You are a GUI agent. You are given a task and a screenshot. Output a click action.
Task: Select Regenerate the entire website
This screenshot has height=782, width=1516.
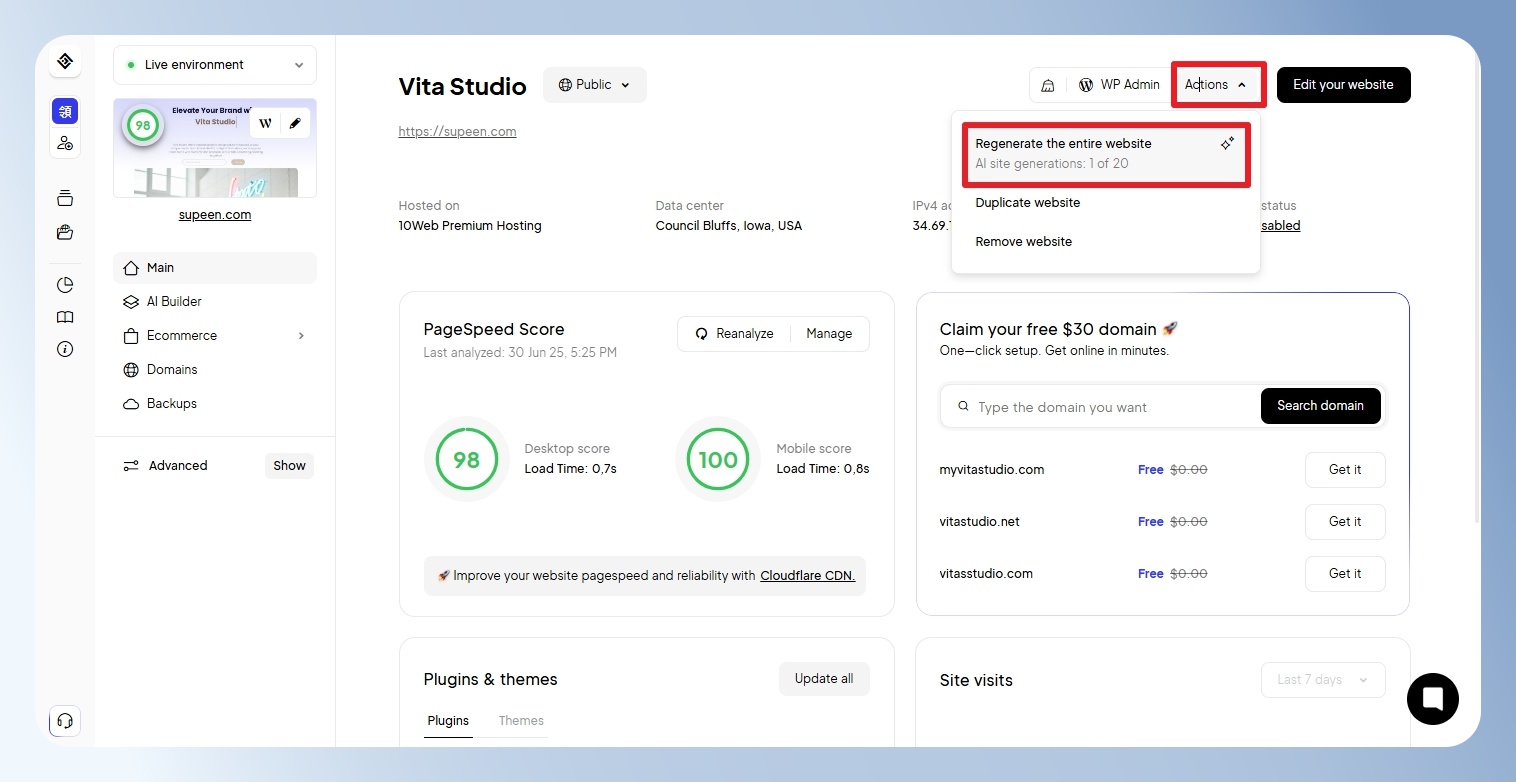pyautogui.click(x=1105, y=154)
